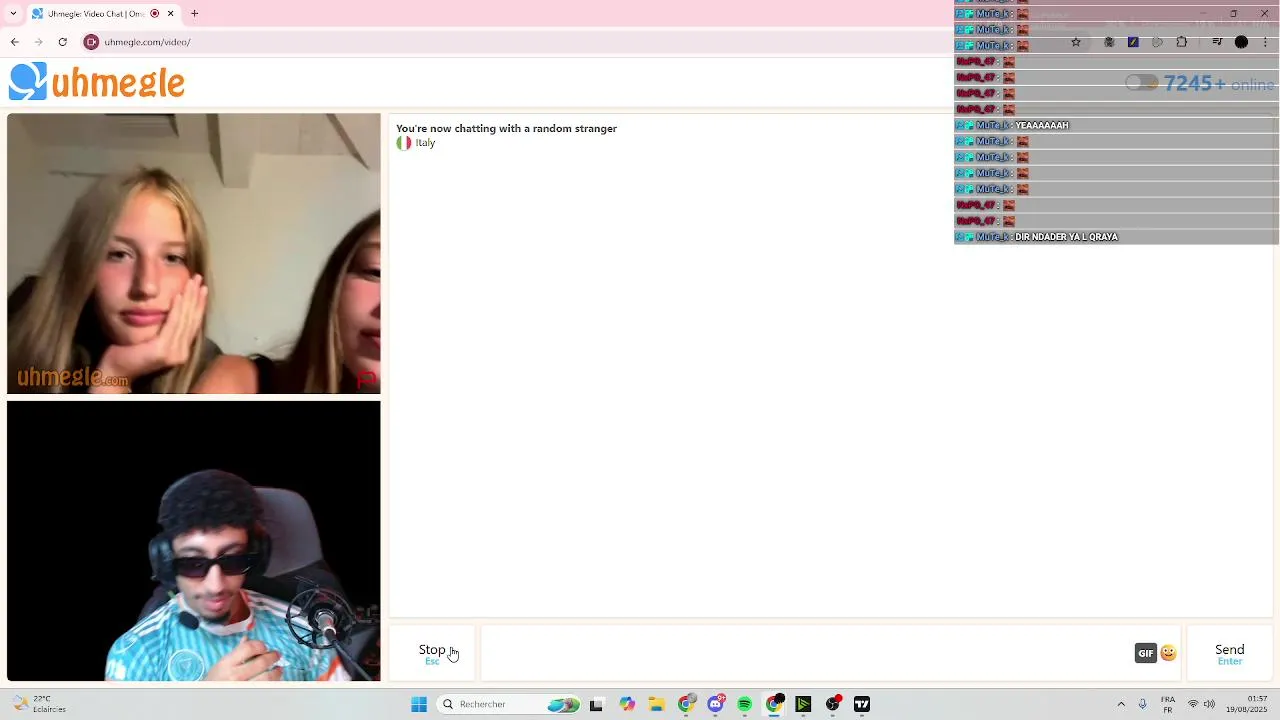Go forward in the browser
This screenshot has width=1280, height=720.
click(38, 42)
